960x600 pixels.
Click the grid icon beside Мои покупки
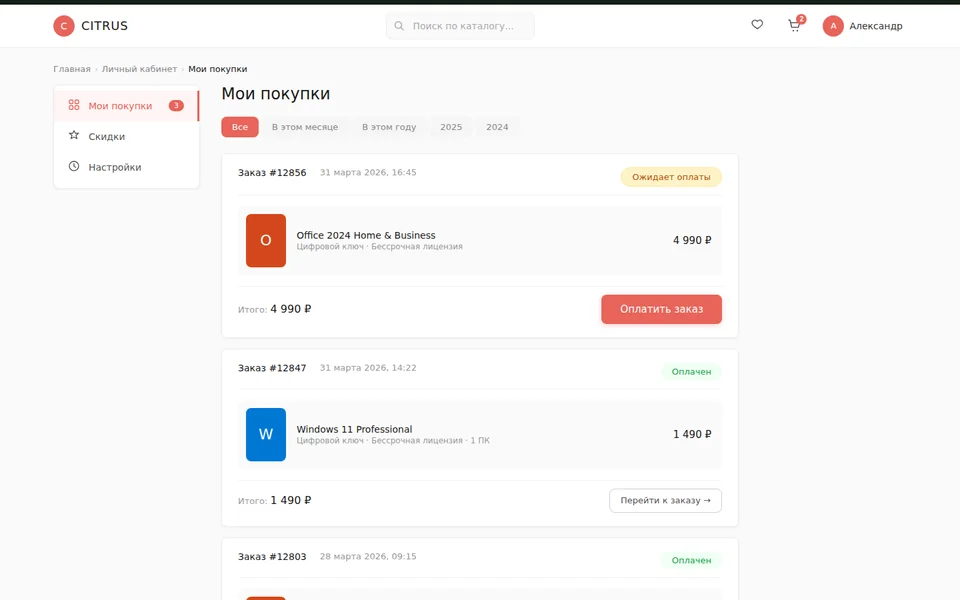pos(74,105)
